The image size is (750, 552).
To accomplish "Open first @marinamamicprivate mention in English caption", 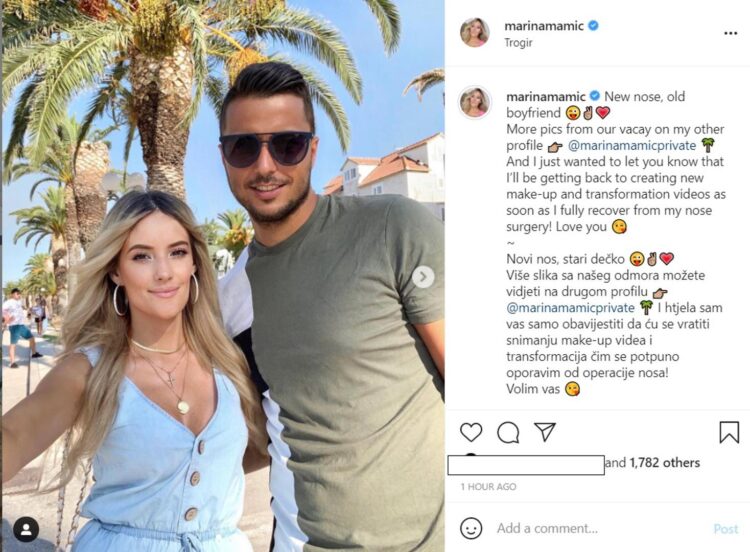I will (632, 145).
